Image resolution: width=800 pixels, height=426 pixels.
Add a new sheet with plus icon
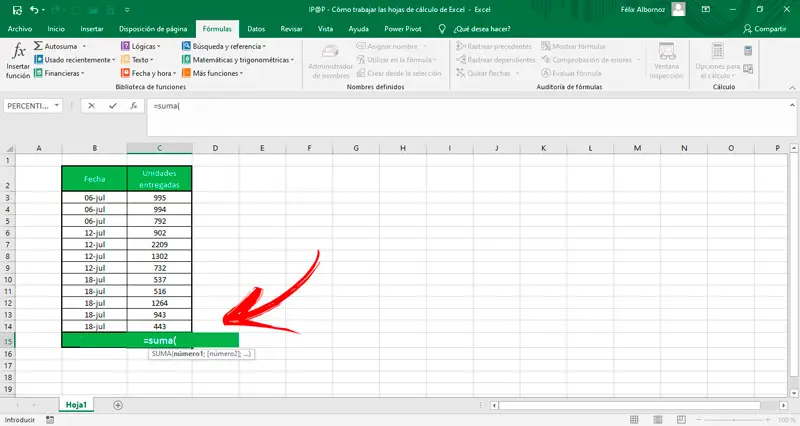[118, 405]
